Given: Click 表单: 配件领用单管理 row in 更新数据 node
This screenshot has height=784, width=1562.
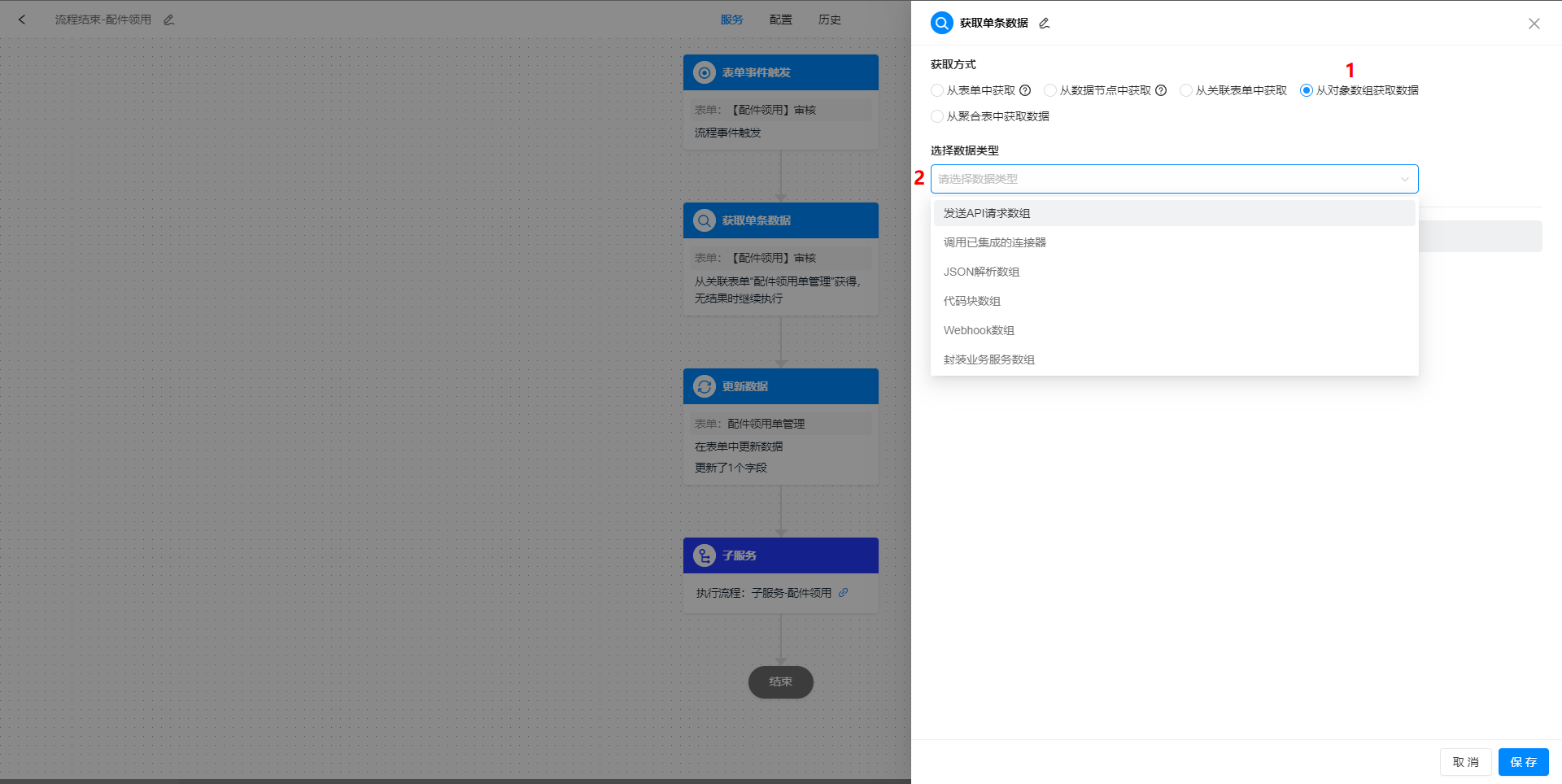Looking at the screenshot, I should [x=781, y=424].
